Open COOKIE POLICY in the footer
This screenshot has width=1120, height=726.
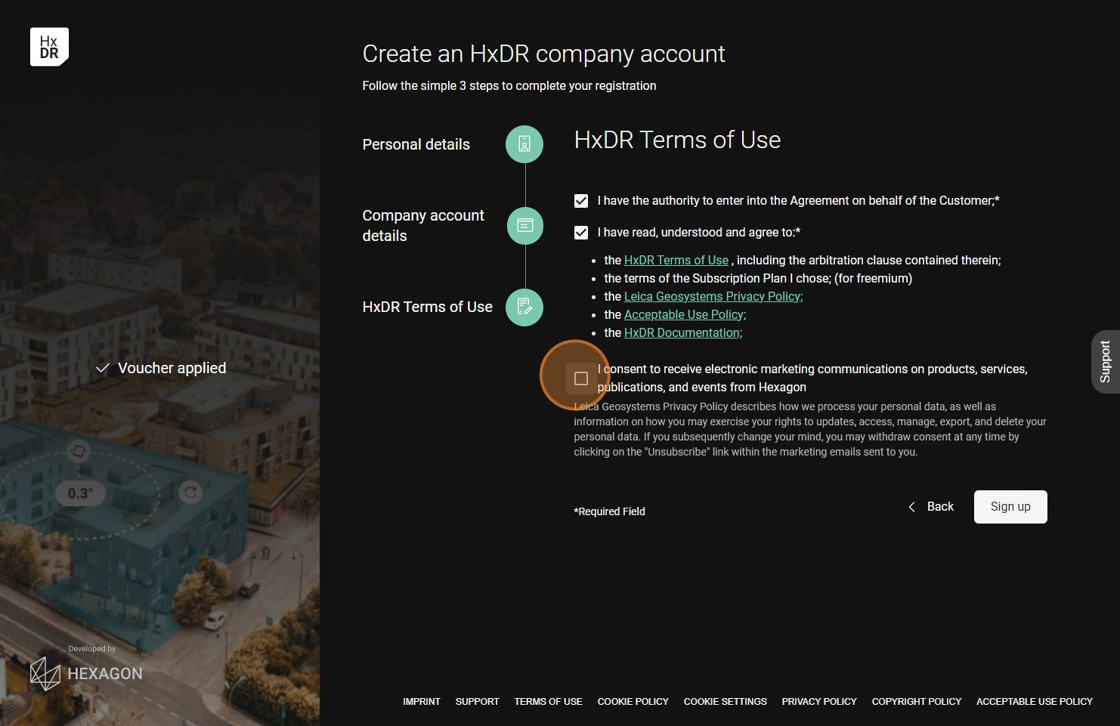(x=633, y=702)
